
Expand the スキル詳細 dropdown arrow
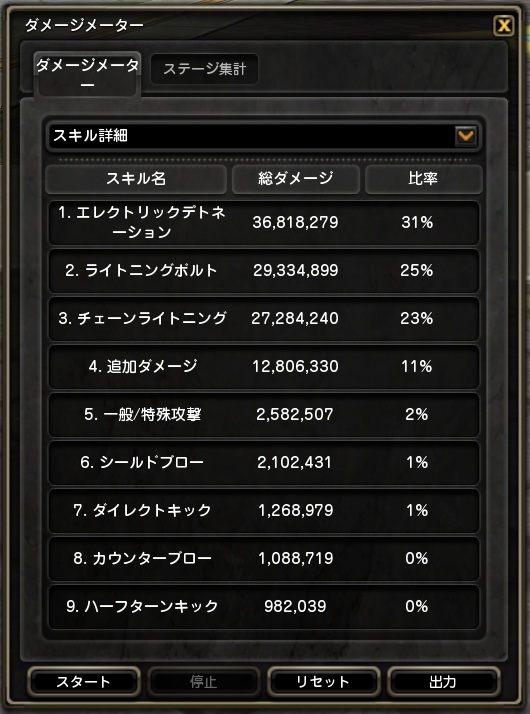465,136
